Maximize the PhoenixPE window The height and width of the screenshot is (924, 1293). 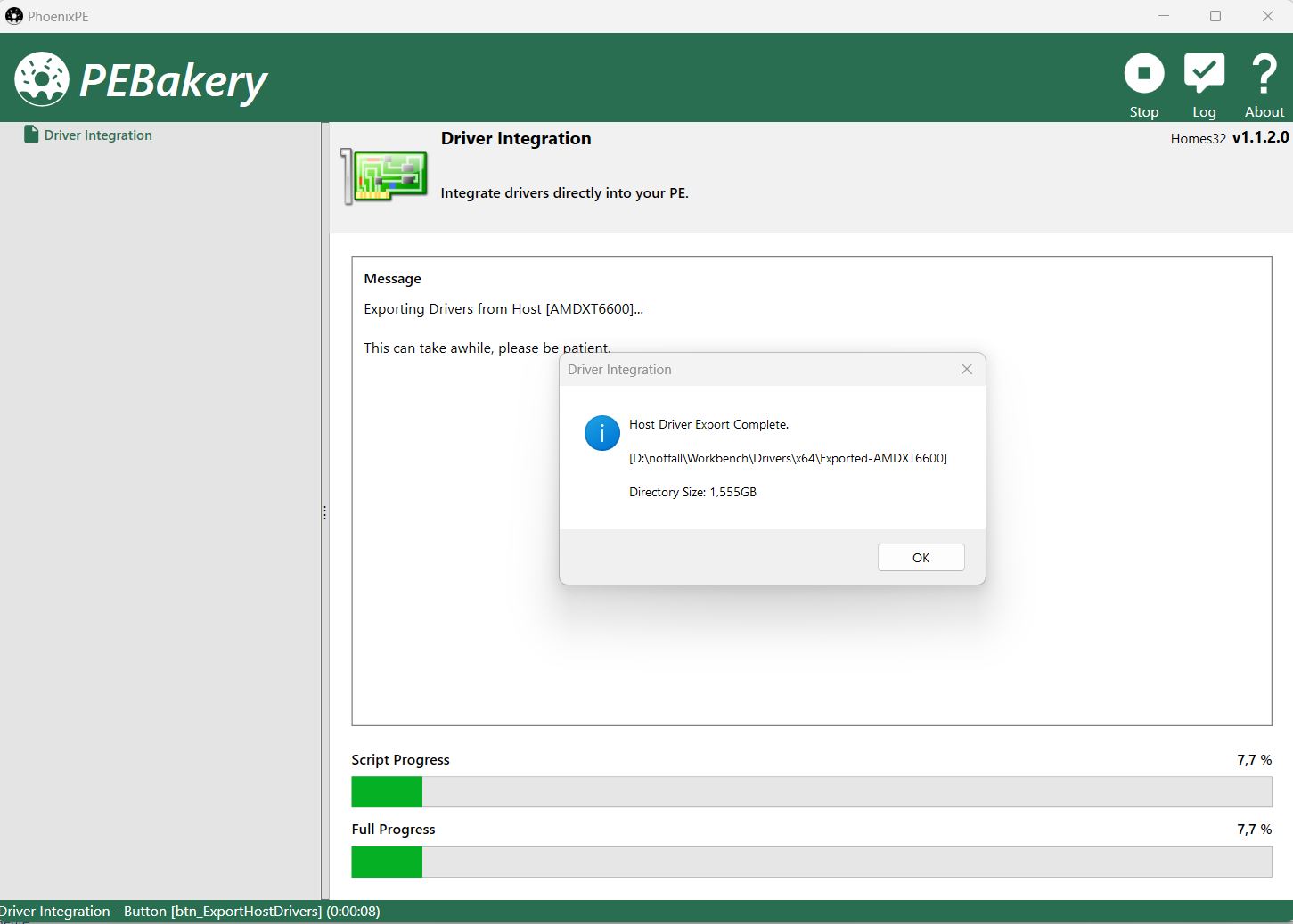(1215, 16)
